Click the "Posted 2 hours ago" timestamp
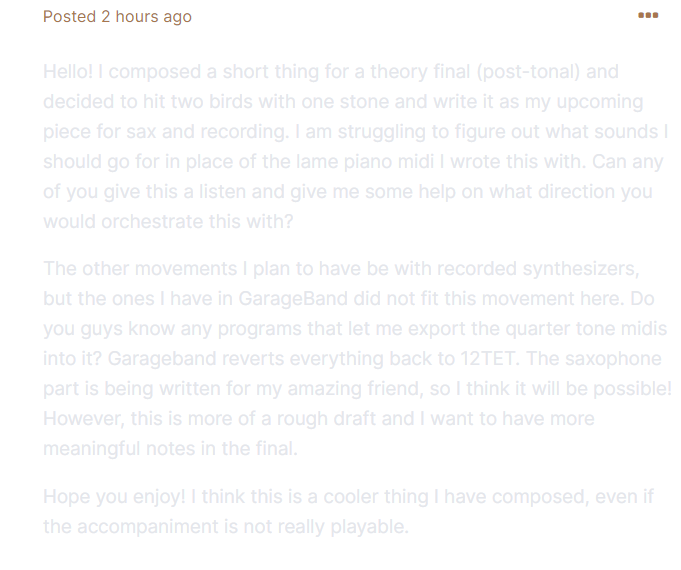Viewport: 681px width, 570px height. 117,17
